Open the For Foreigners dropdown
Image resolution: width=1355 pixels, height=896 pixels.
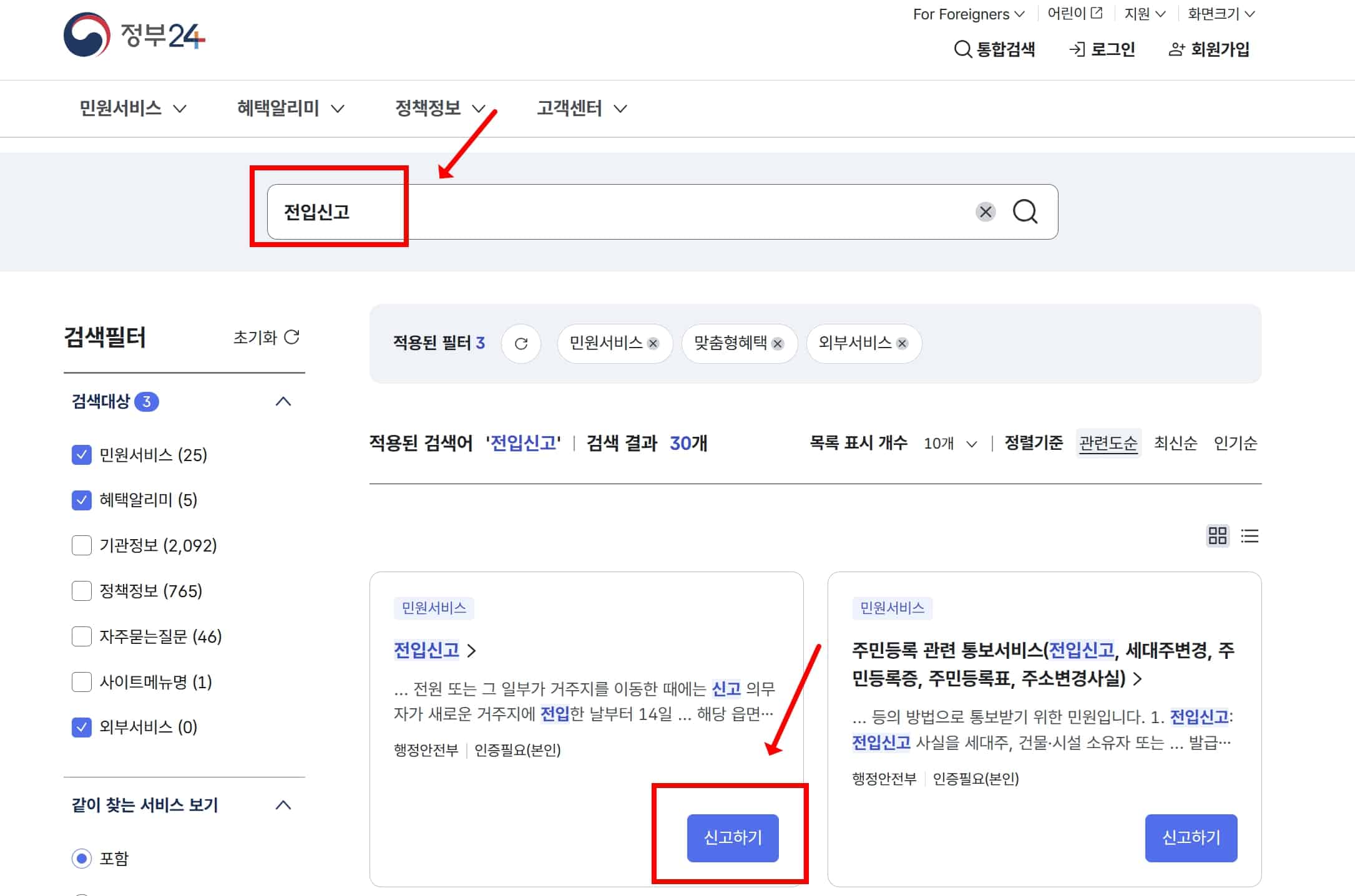(x=968, y=14)
